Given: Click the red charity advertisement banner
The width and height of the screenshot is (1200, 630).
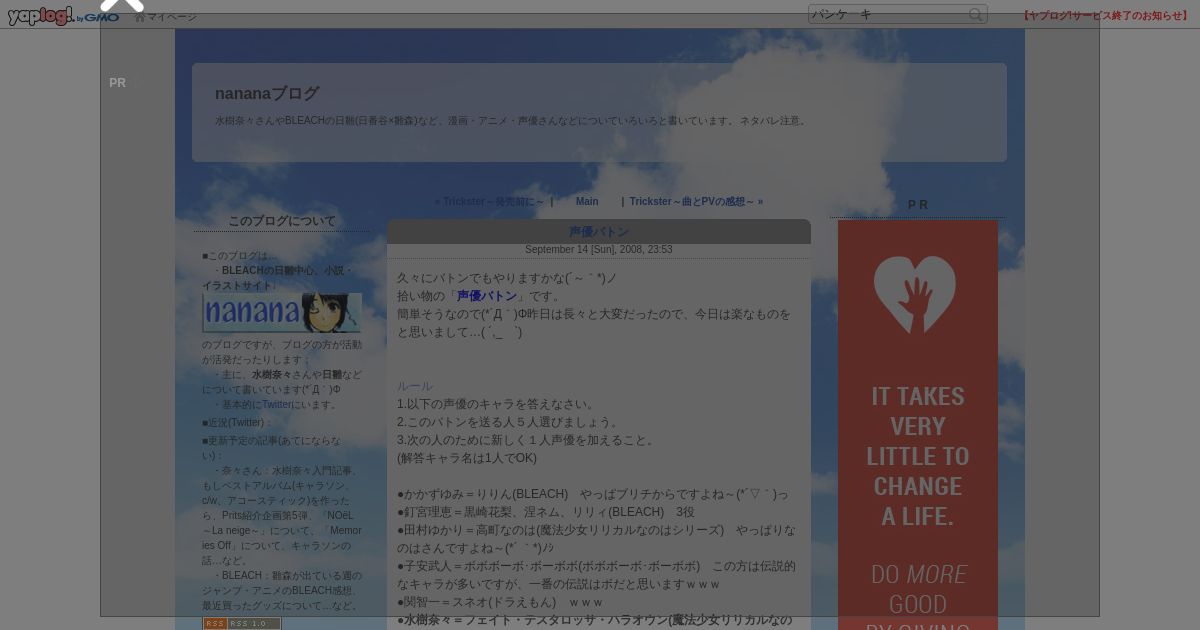Looking at the screenshot, I should tap(918, 425).
